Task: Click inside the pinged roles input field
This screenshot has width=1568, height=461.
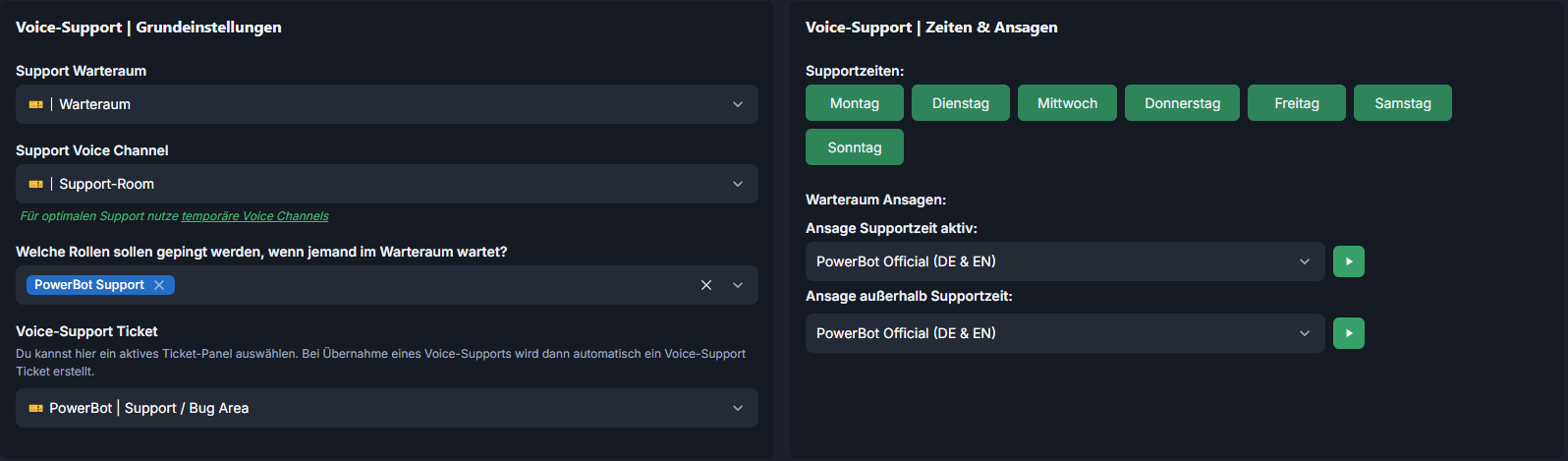Action: (x=432, y=285)
